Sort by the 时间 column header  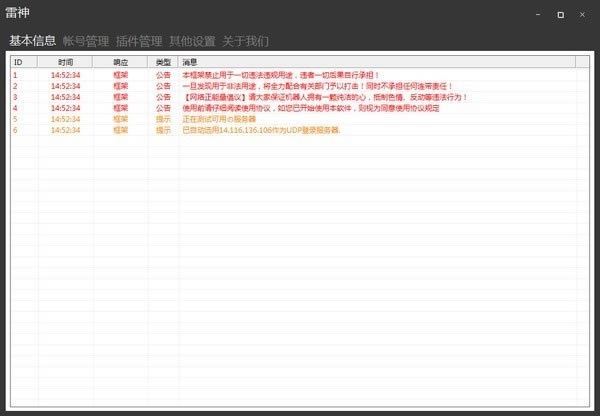coord(65,62)
